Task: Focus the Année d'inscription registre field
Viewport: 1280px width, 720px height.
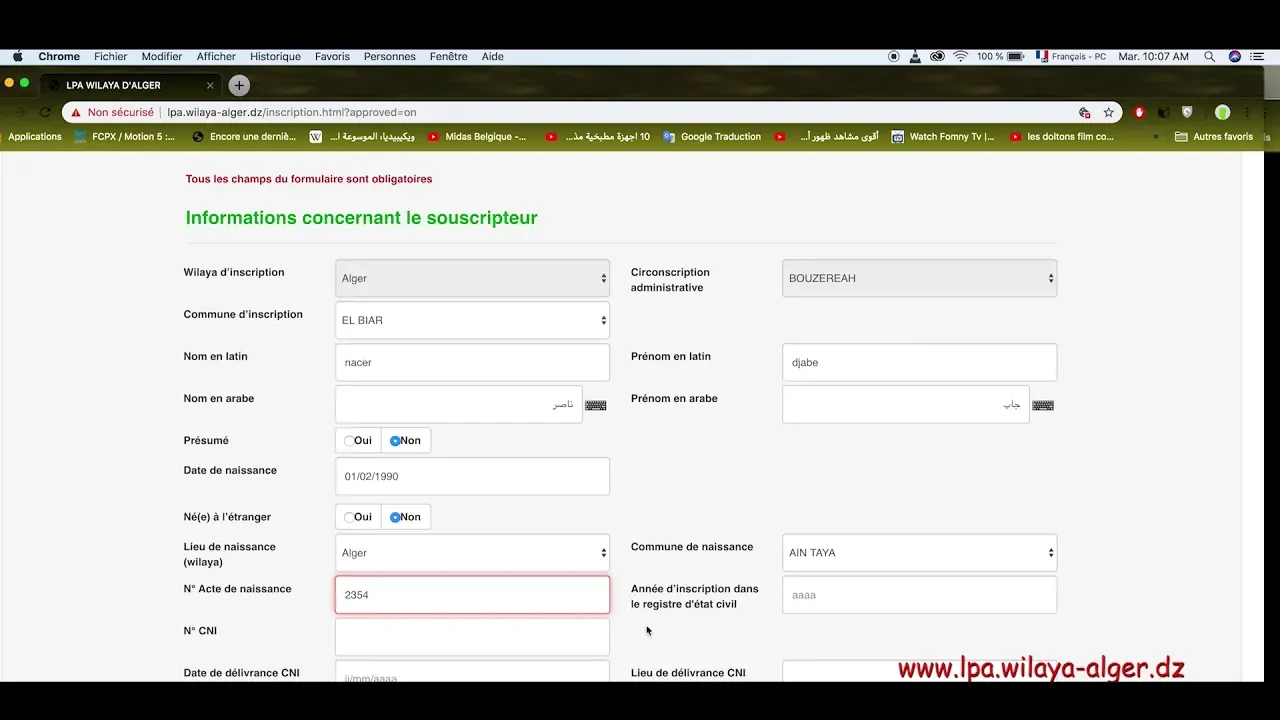Action: [918, 595]
